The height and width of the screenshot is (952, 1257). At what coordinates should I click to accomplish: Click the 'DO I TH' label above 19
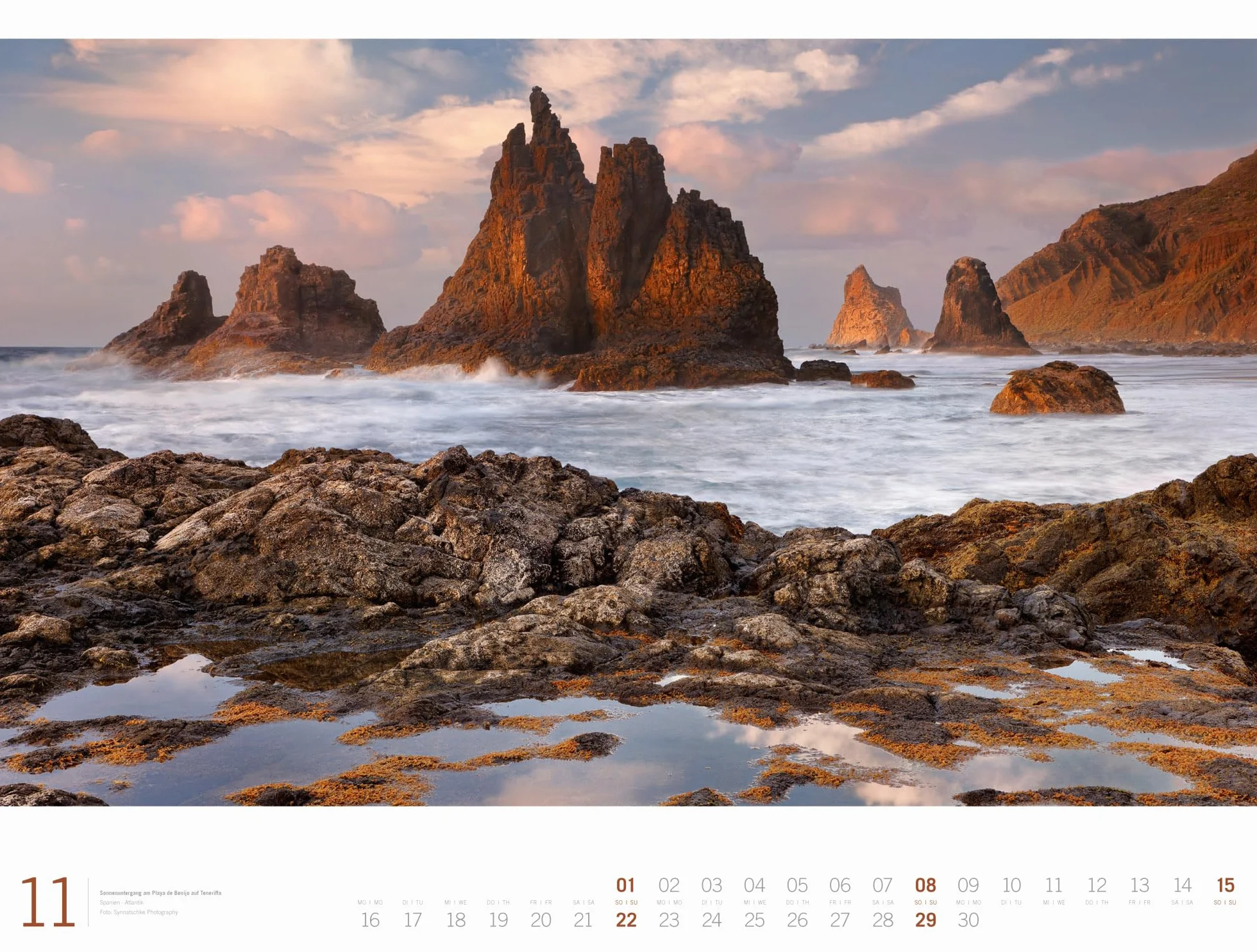pyautogui.click(x=498, y=903)
